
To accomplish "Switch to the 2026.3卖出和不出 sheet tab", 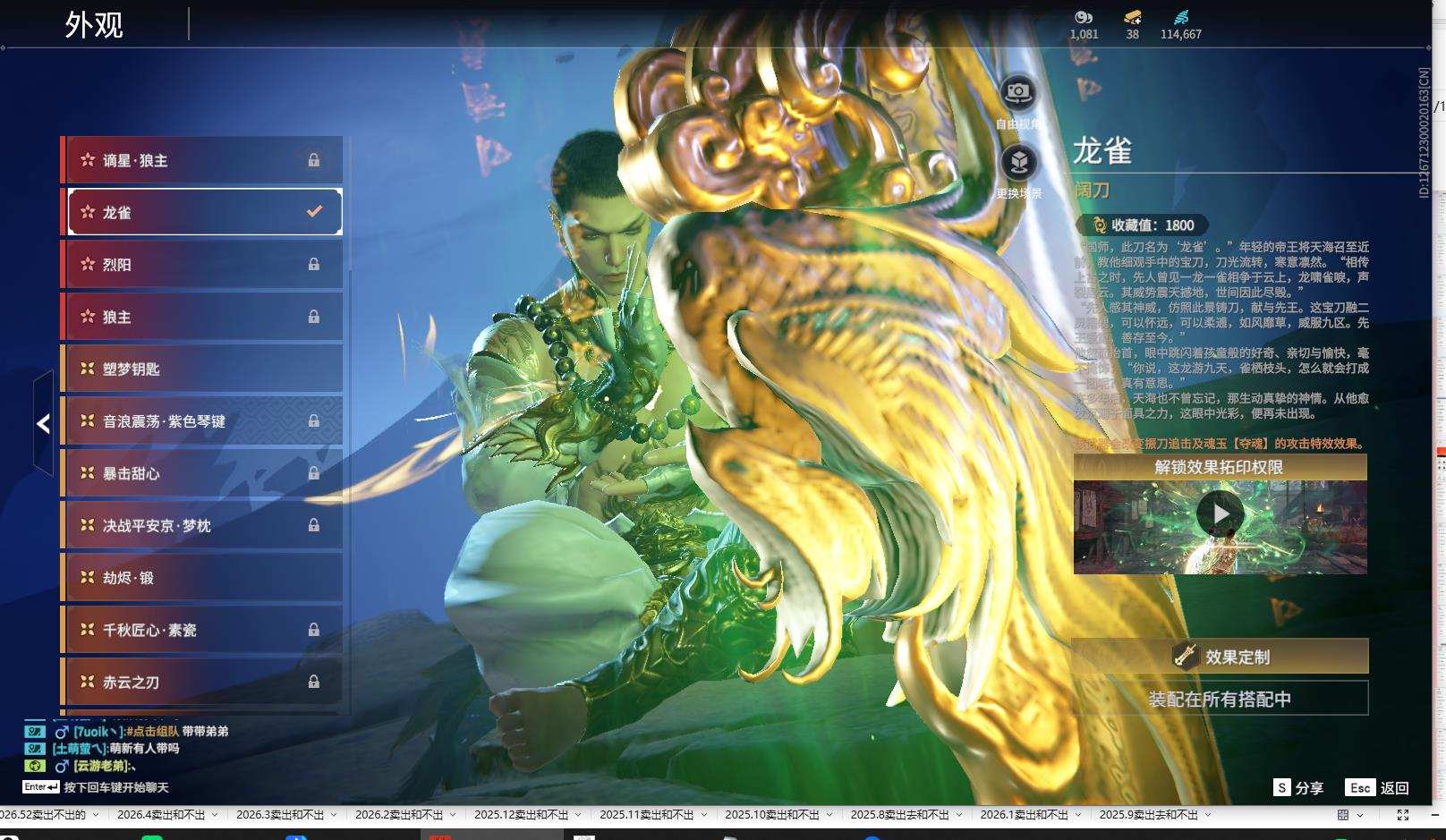I will pos(280,815).
